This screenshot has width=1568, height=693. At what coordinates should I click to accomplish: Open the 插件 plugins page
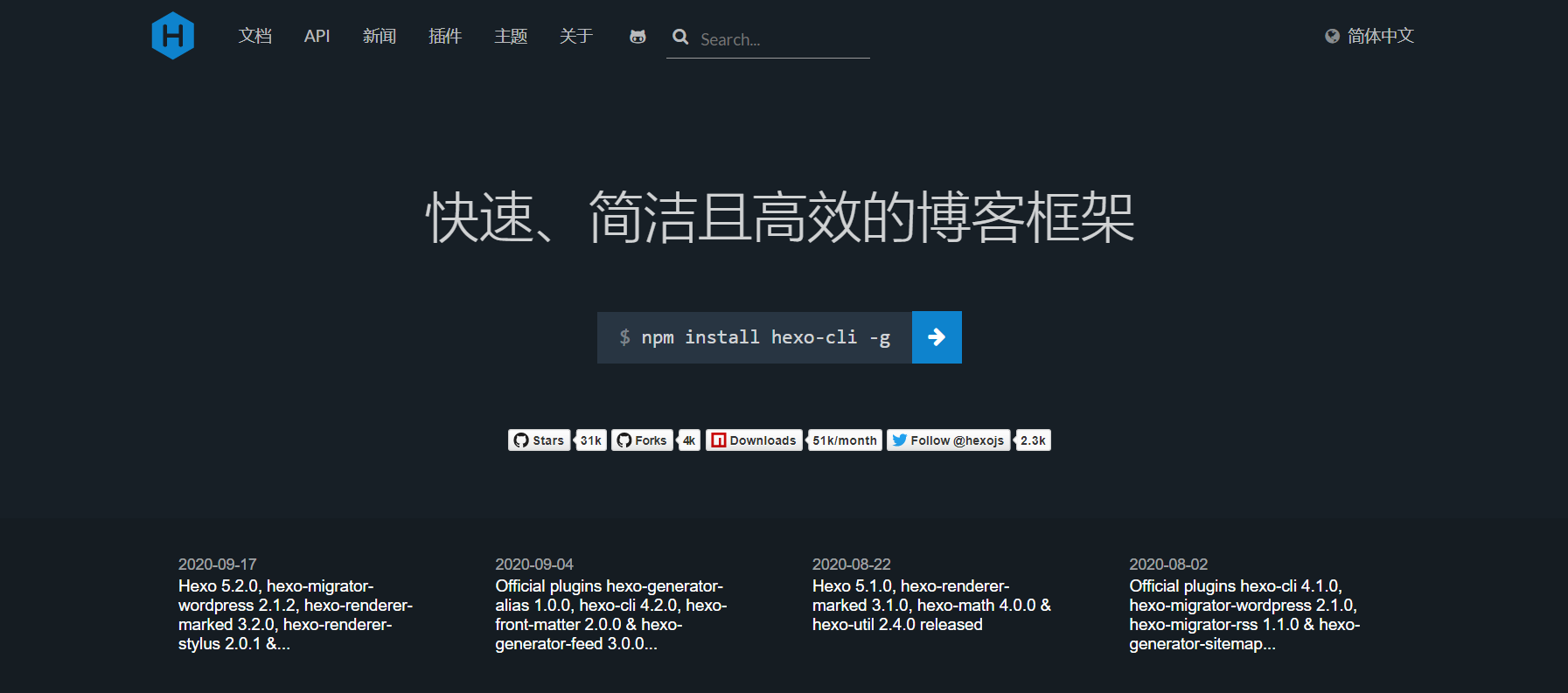point(445,36)
